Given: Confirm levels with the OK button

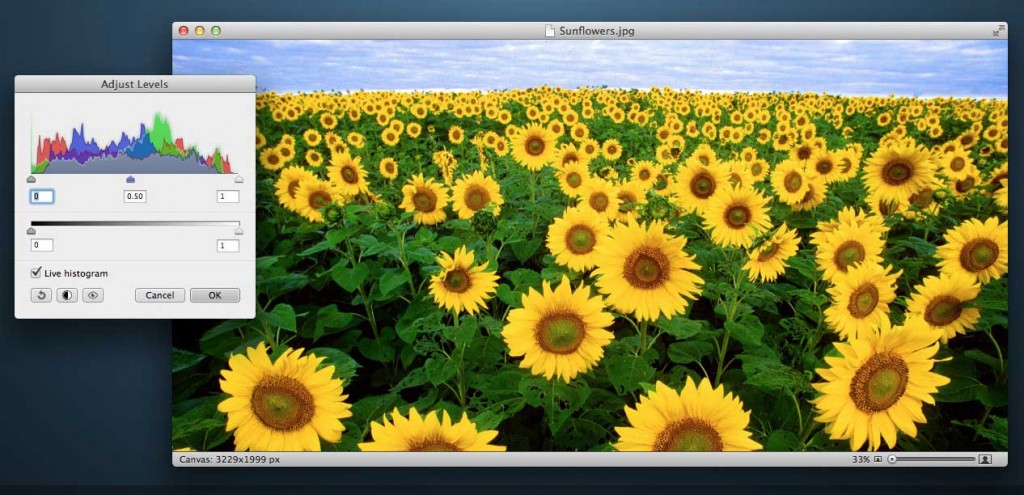Looking at the screenshot, I should [x=215, y=295].
